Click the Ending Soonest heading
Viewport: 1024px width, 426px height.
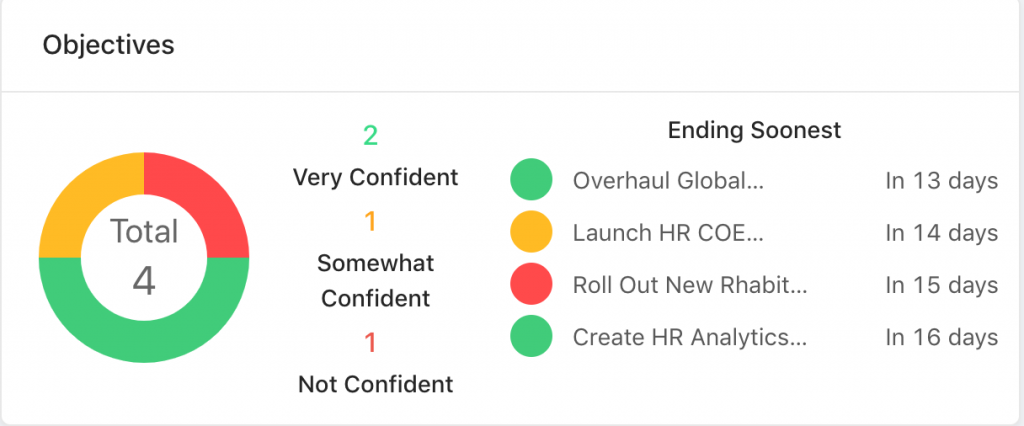click(x=754, y=131)
